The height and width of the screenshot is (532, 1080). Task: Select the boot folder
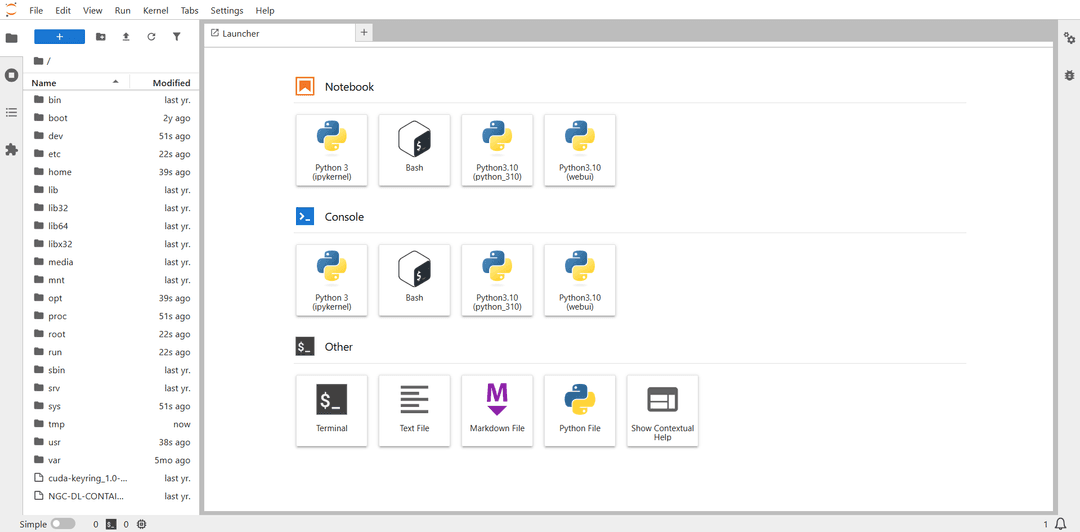112,118
